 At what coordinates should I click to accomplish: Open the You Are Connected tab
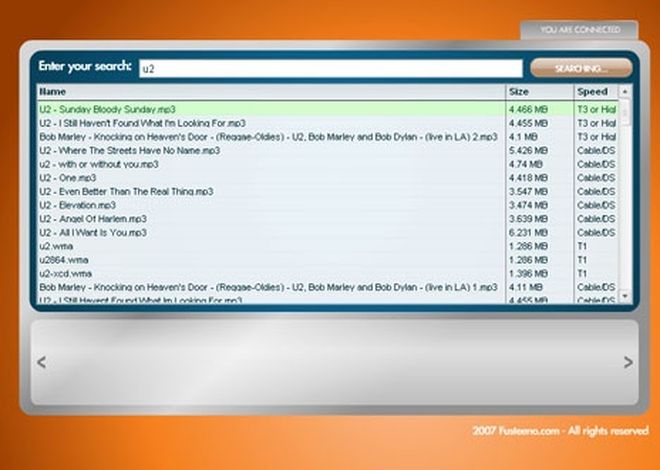(x=580, y=30)
